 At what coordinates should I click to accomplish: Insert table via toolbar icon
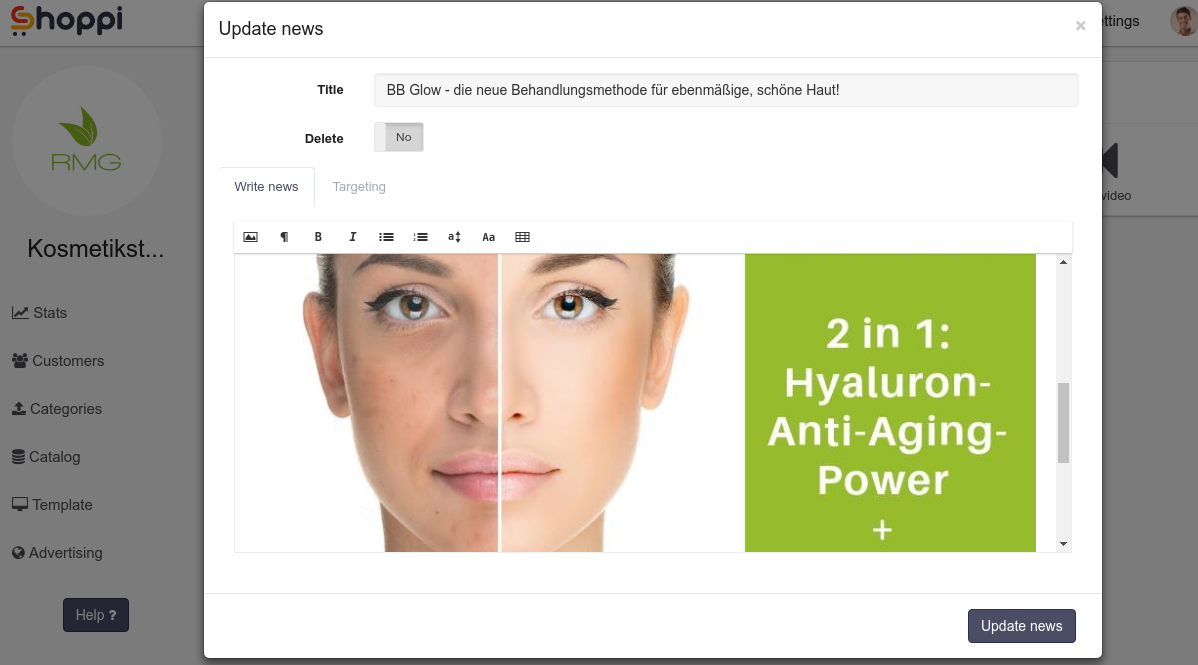point(523,237)
